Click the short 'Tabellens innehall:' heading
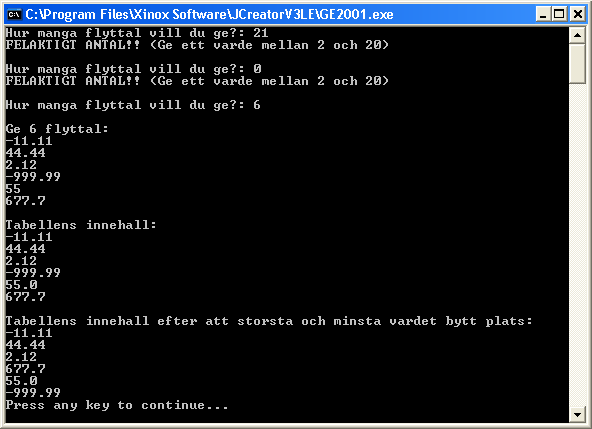 tap(81, 225)
